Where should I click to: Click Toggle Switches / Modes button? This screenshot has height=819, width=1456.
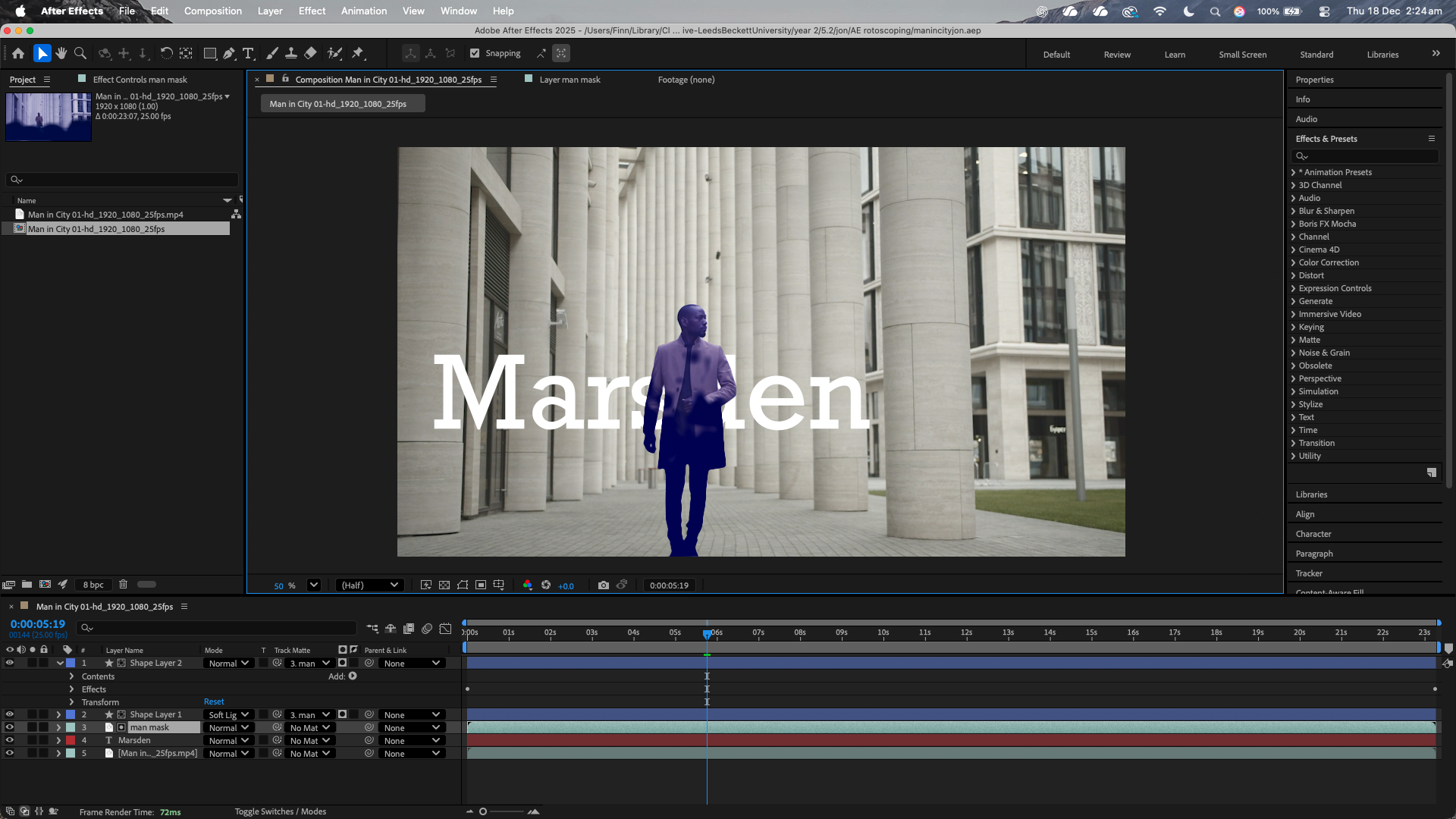tap(280, 812)
